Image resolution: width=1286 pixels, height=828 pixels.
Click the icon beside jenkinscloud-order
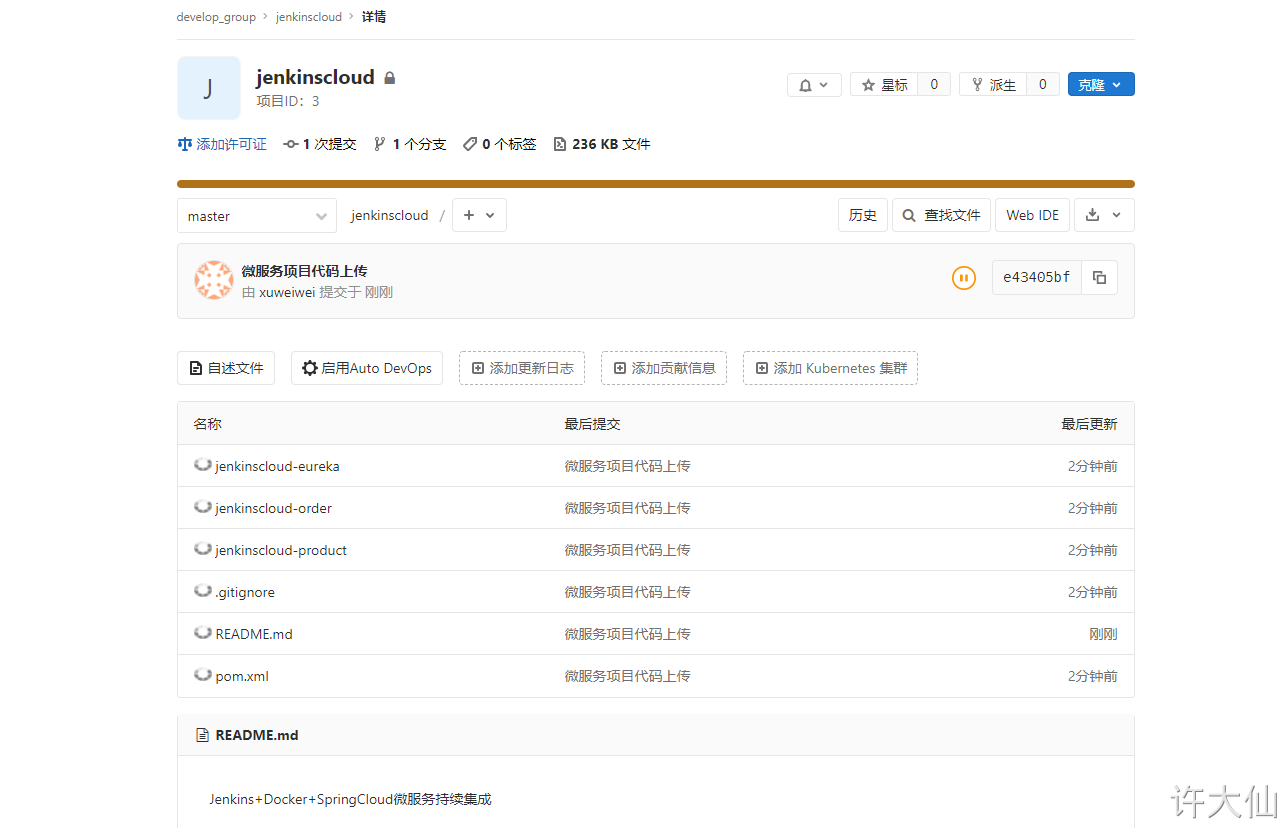203,507
